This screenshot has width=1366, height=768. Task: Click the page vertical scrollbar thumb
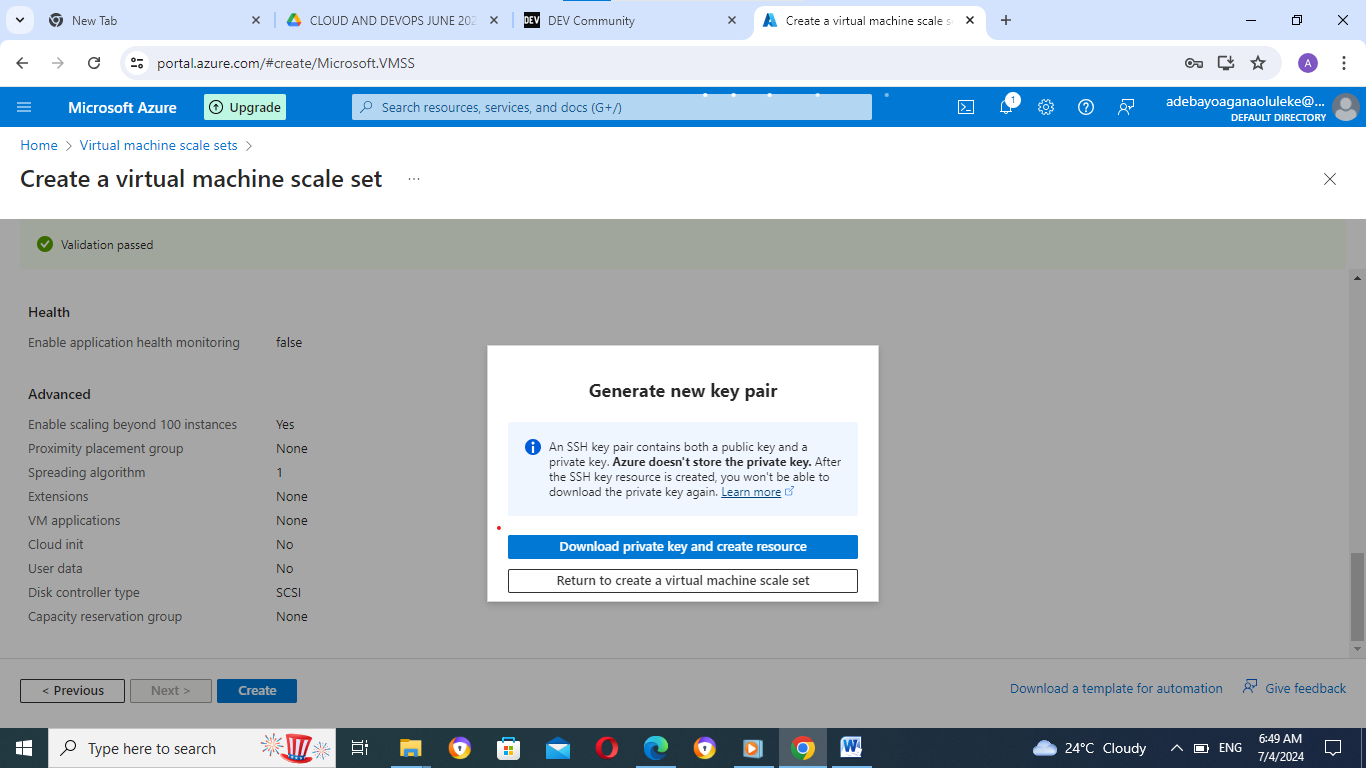[1357, 596]
